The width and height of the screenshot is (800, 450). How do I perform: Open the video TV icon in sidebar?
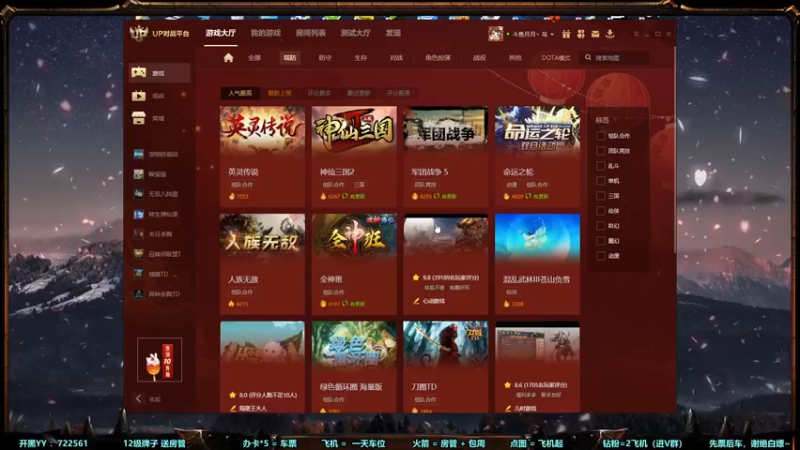(x=139, y=95)
